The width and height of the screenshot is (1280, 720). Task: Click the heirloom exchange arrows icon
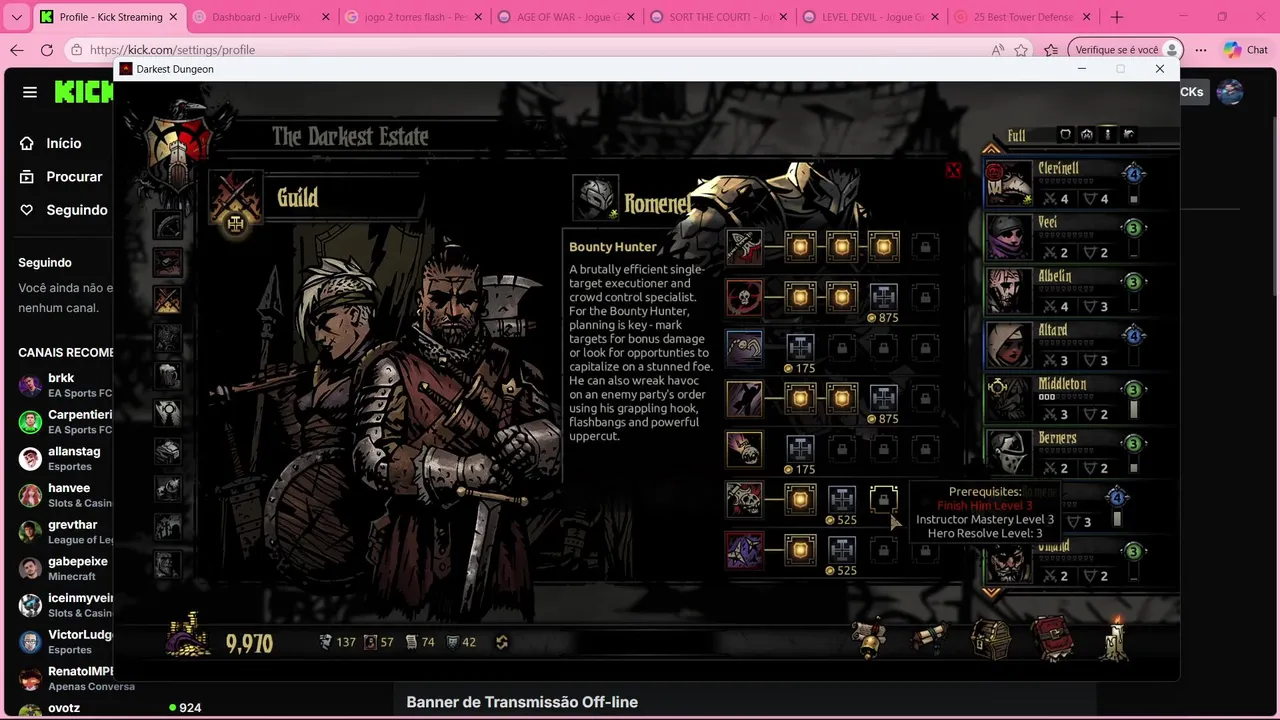pos(502,642)
